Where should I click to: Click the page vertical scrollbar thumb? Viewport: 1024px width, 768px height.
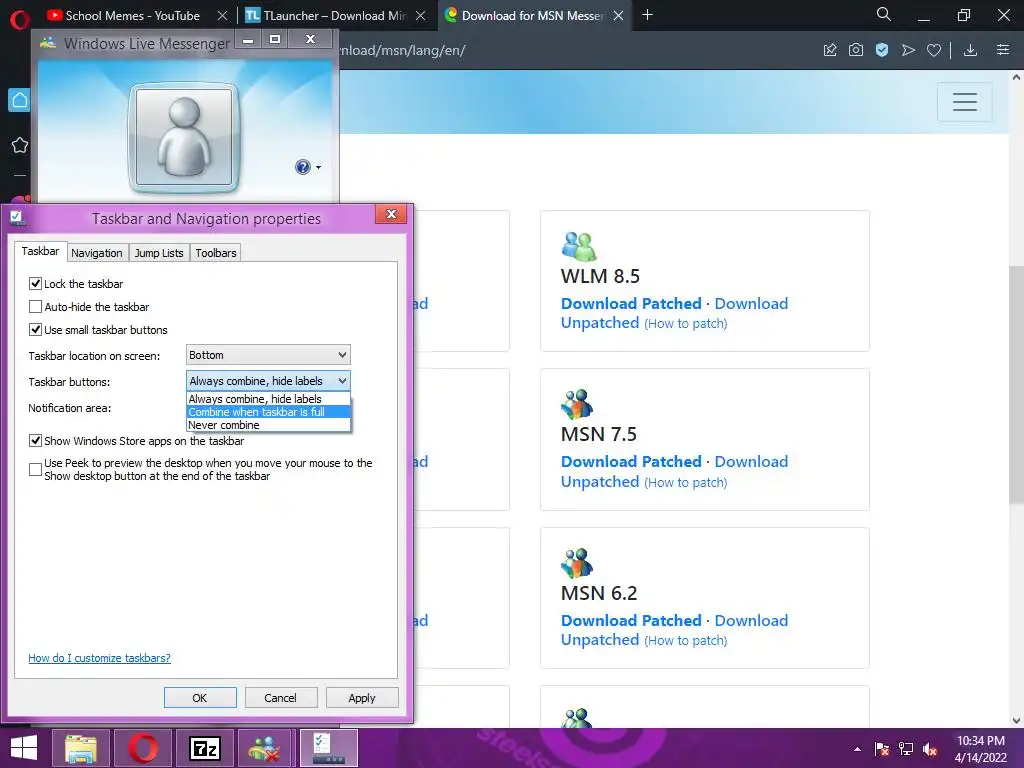point(1016,385)
